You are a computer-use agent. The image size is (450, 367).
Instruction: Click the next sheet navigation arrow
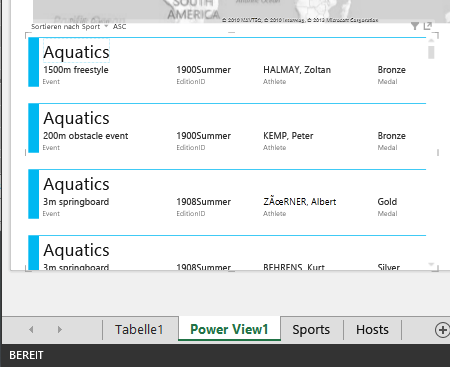pyautogui.click(x=60, y=330)
